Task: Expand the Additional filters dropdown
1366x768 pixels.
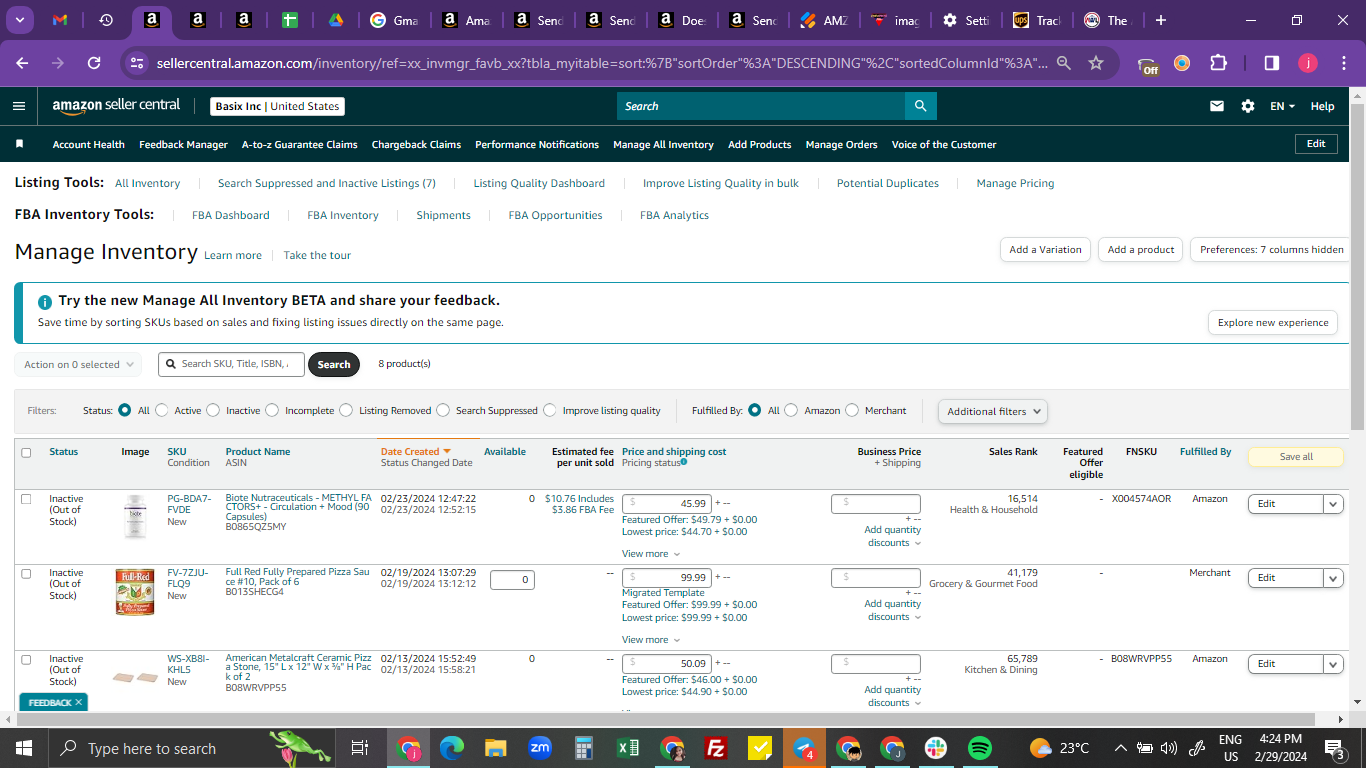Action: pyautogui.click(x=992, y=411)
